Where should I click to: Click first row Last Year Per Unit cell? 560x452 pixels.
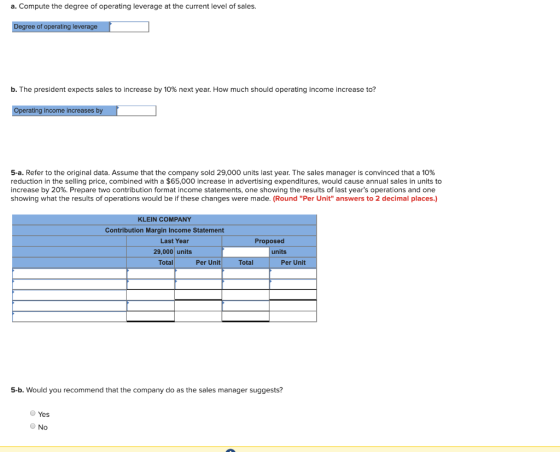(x=198, y=273)
